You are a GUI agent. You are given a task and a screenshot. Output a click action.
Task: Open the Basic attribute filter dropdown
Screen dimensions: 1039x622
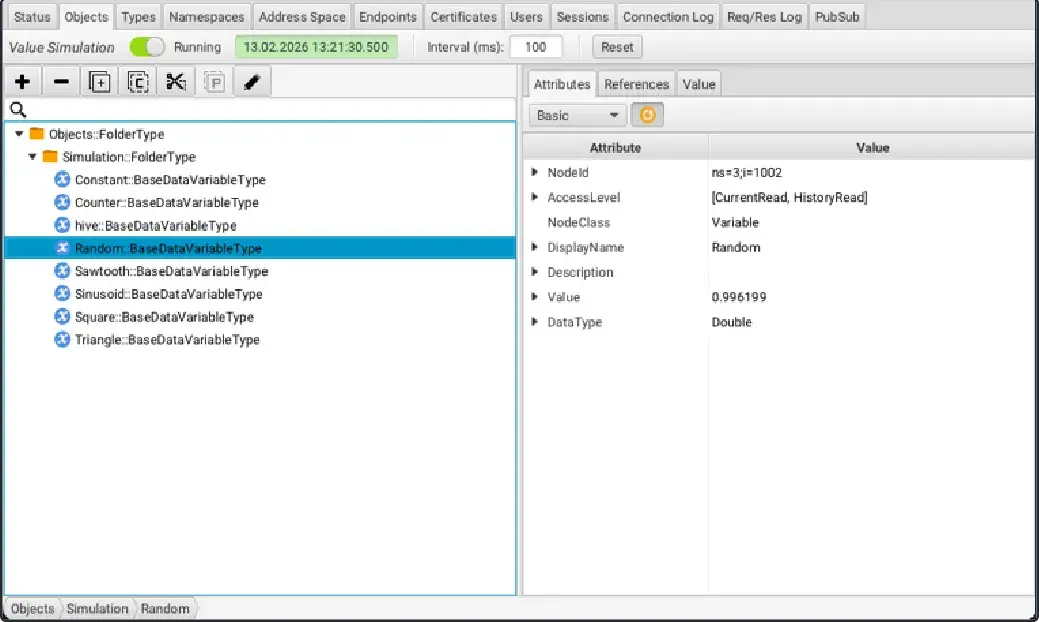(x=577, y=115)
